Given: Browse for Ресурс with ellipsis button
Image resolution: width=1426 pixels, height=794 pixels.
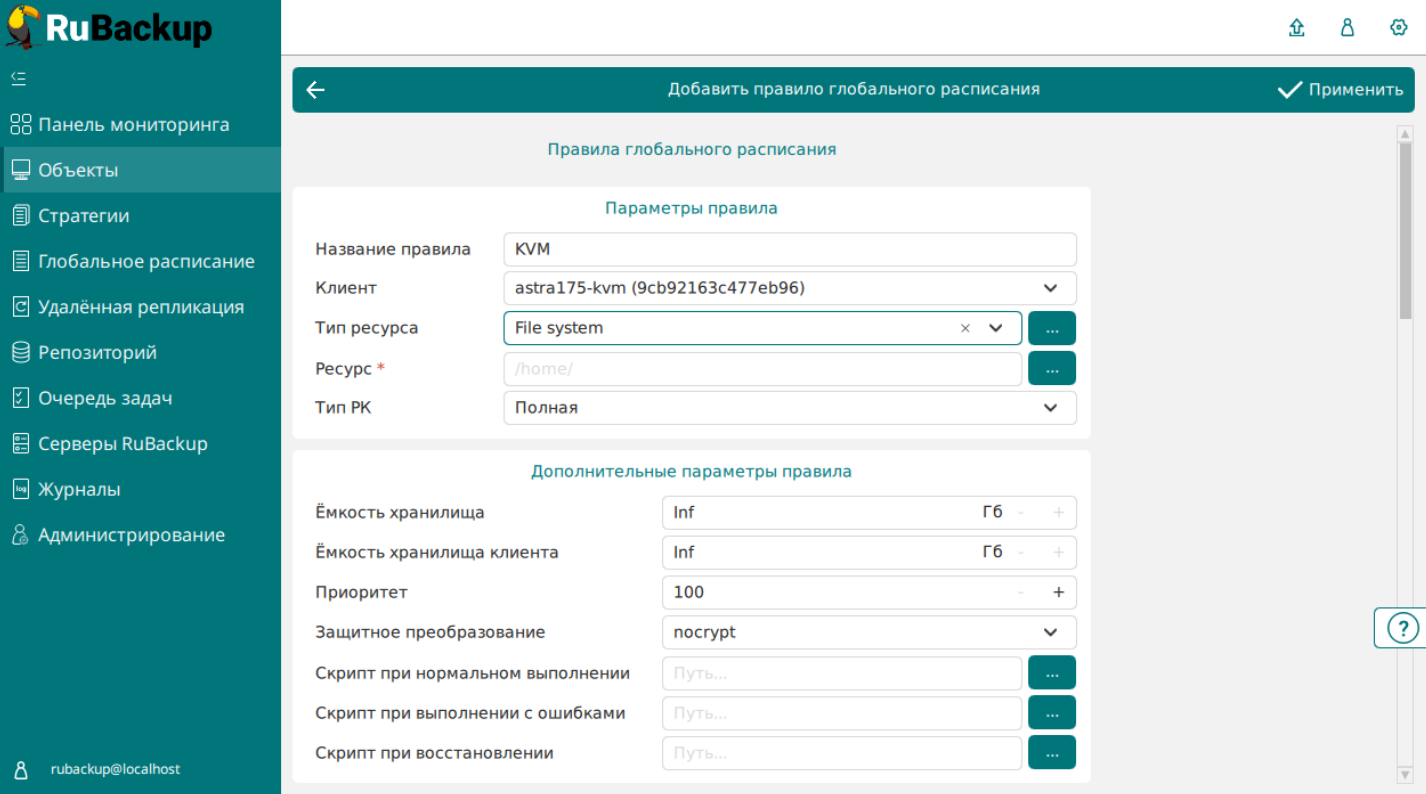Looking at the screenshot, I should (x=1051, y=368).
